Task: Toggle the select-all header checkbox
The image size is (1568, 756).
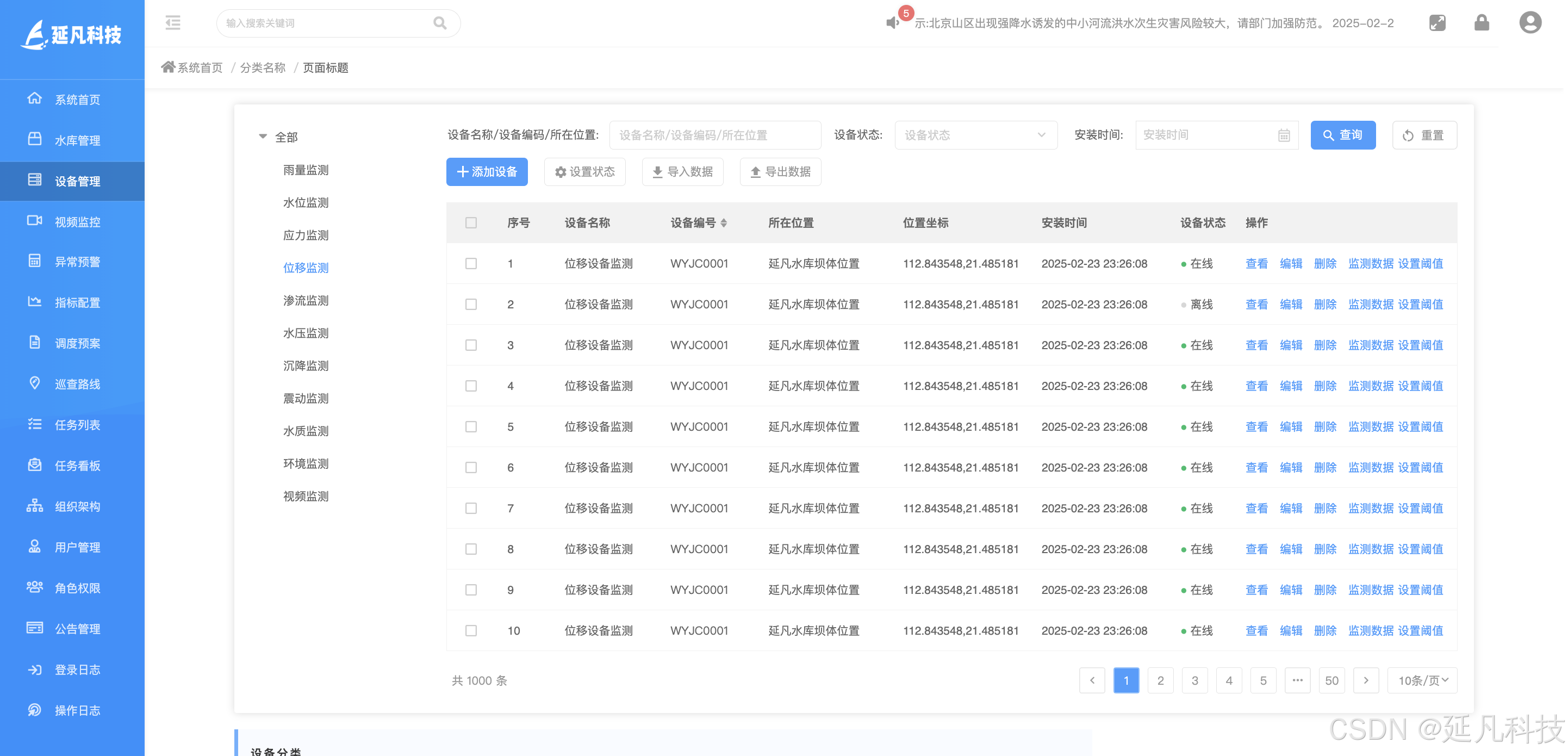Action: pyautogui.click(x=471, y=223)
